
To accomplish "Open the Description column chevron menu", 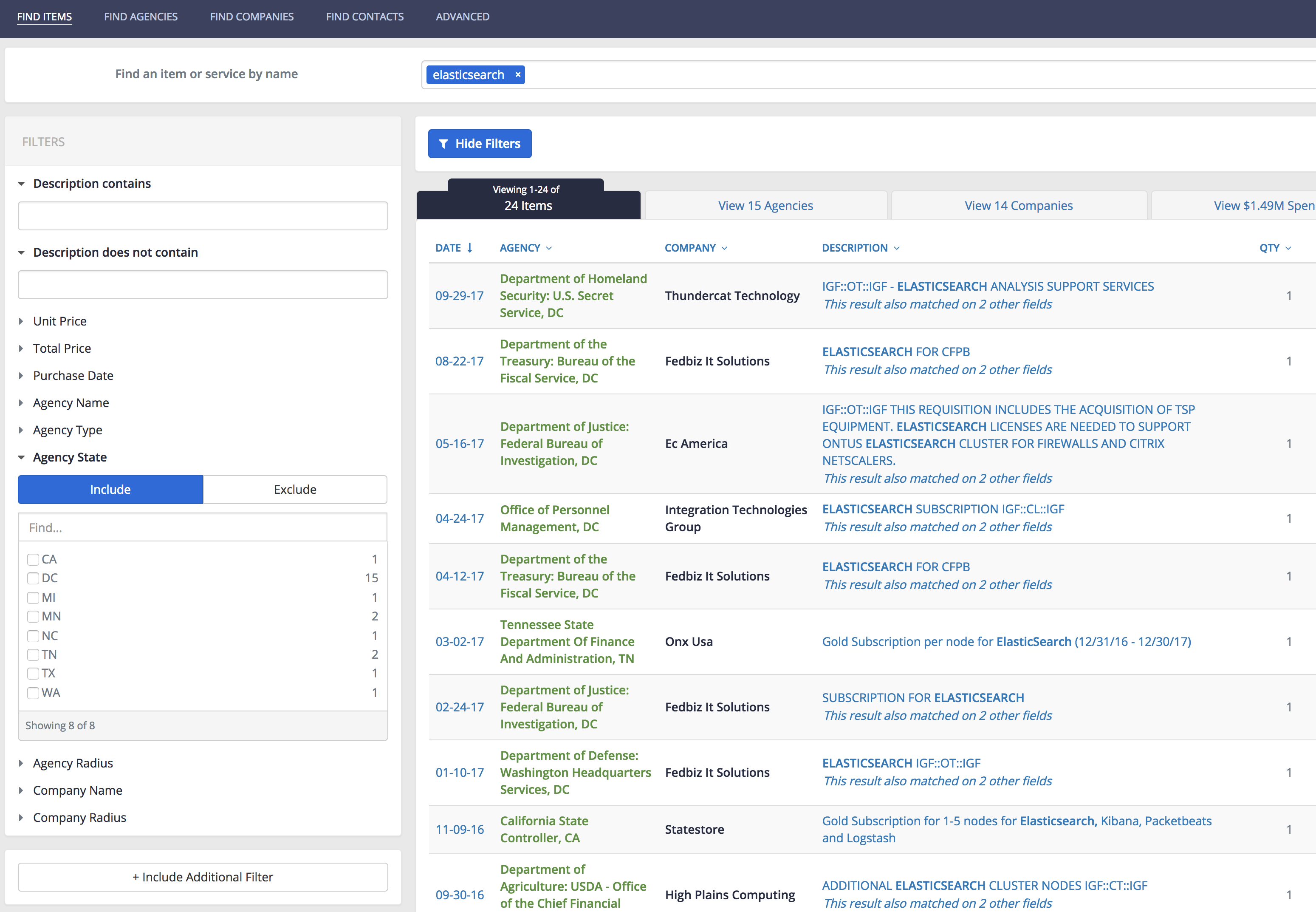I will (897, 248).
